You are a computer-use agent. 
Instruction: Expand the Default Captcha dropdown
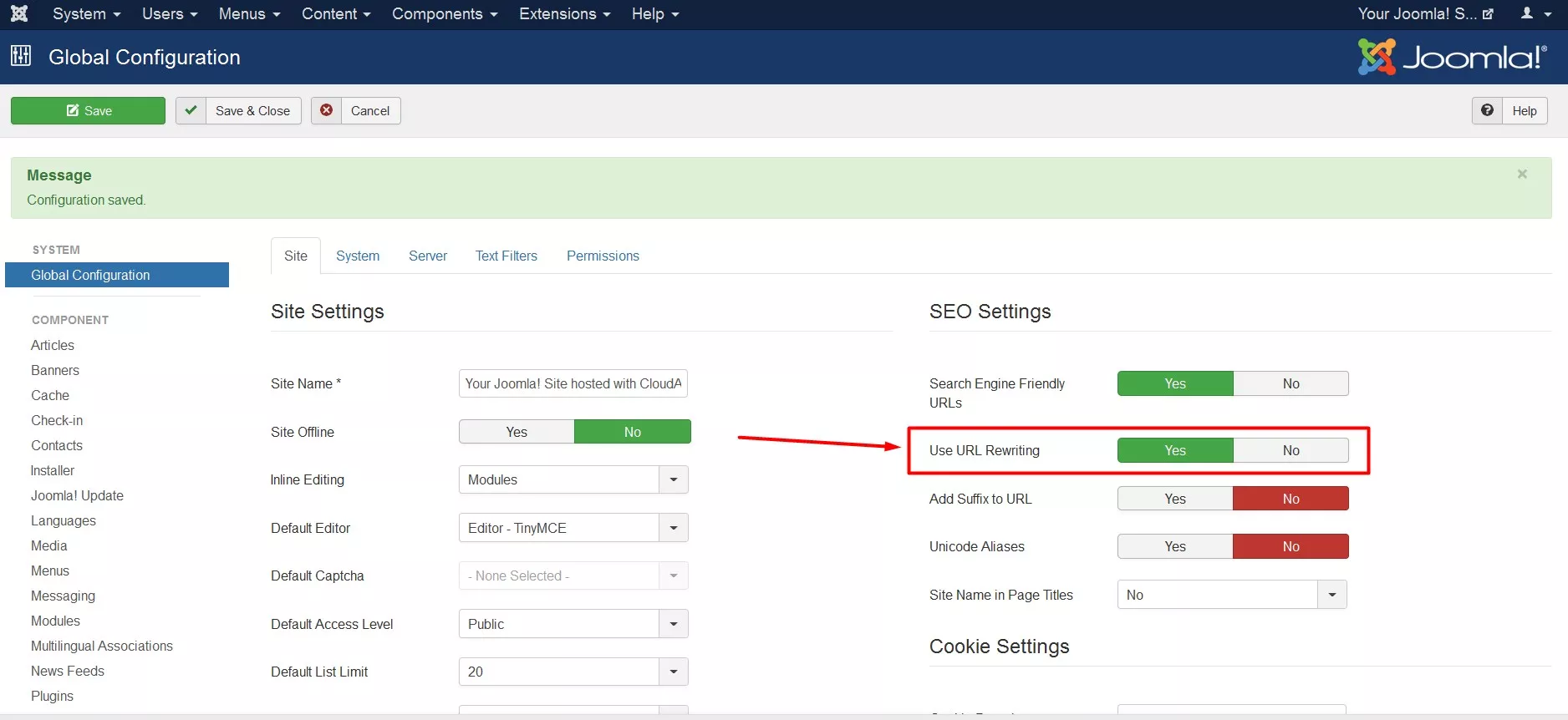tap(573, 575)
